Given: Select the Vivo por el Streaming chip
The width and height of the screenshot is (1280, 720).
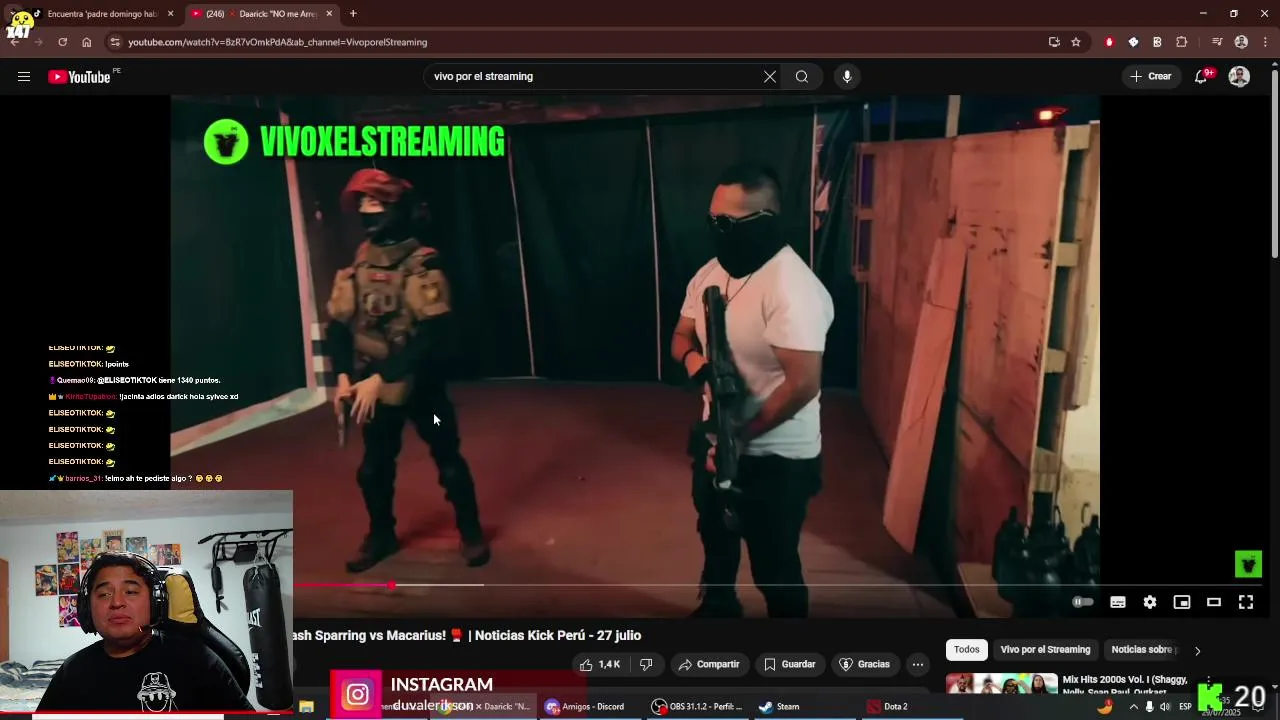Looking at the screenshot, I should click(x=1045, y=650).
